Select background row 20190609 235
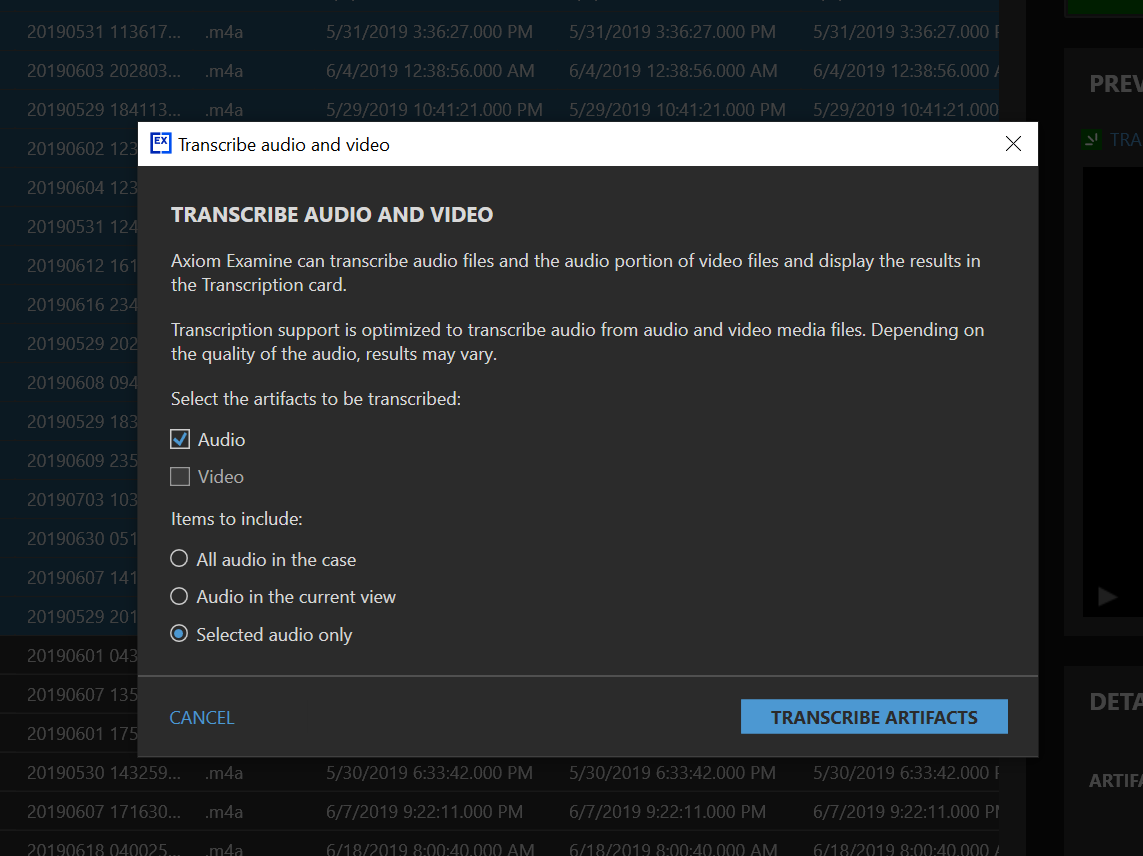 pos(69,460)
